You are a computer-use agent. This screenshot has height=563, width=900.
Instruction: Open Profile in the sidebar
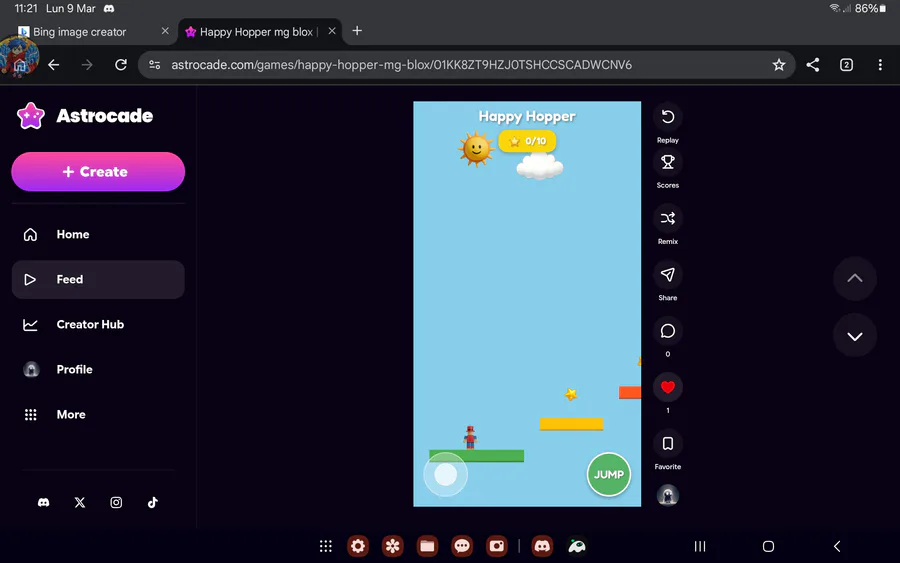click(98, 370)
